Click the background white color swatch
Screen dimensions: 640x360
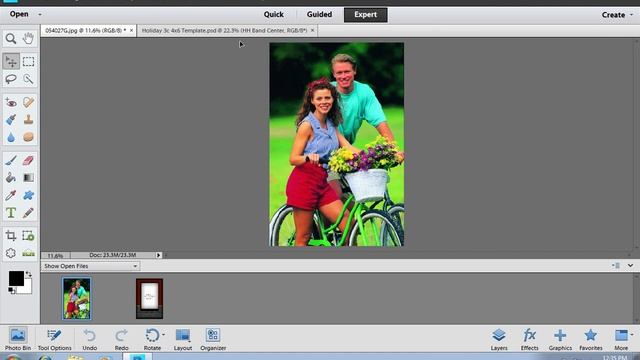pyautogui.click(x=27, y=289)
